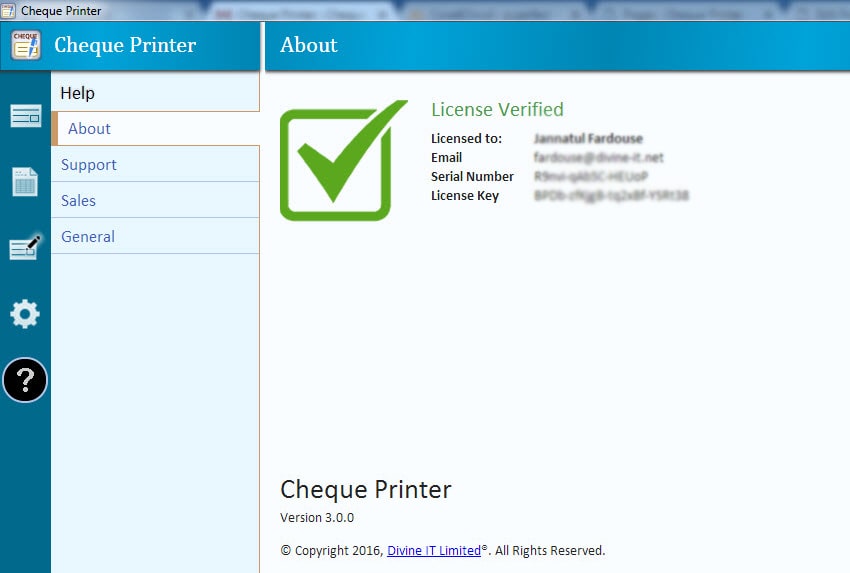Click the Help panel heading
Image resolution: width=850 pixels, height=573 pixels.
(x=78, y=93)
